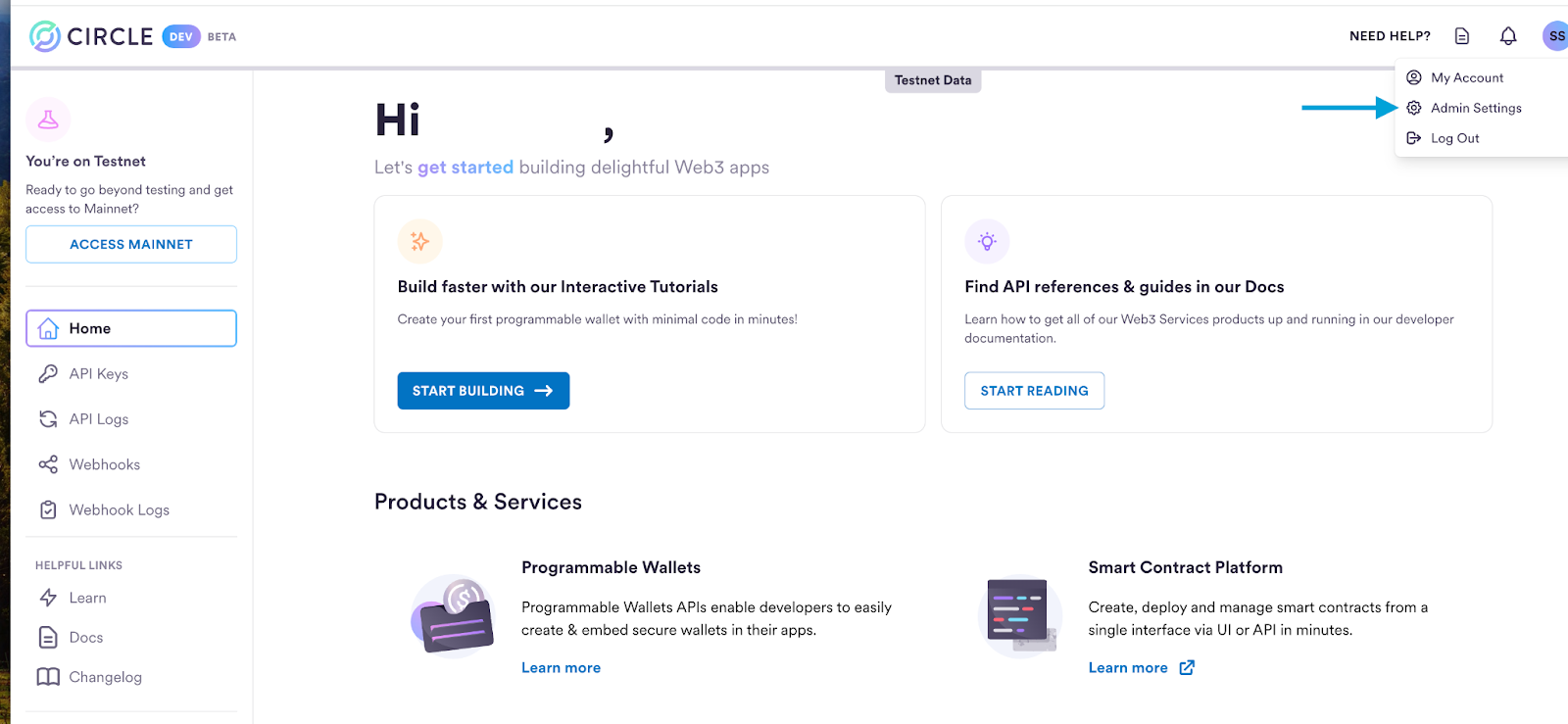Viewport: 1568px width, 724px height.
Task: Click the lightbulb icon on Docs card
Action: pos(987,241)
